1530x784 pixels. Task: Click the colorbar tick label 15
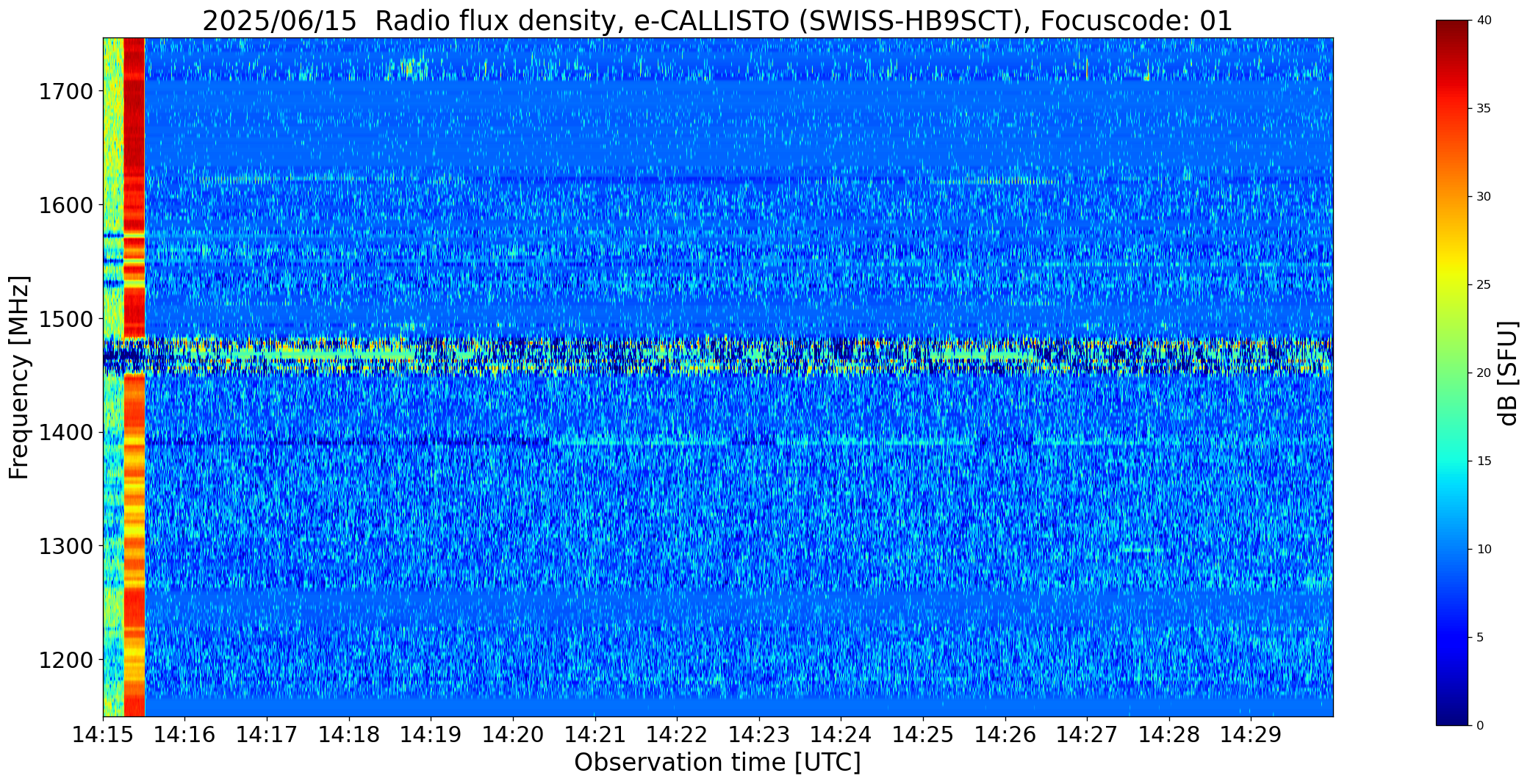tap(1483, 461)
